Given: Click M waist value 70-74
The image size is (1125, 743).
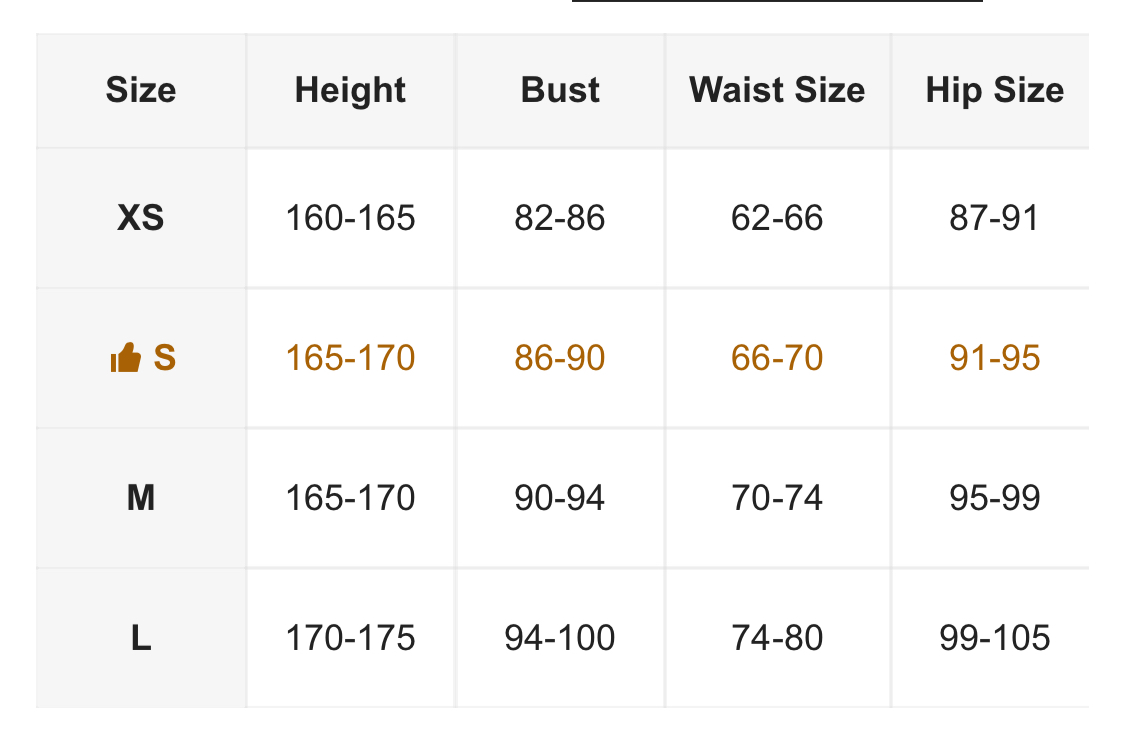Looking at the screenshot, I should [777, 498].
